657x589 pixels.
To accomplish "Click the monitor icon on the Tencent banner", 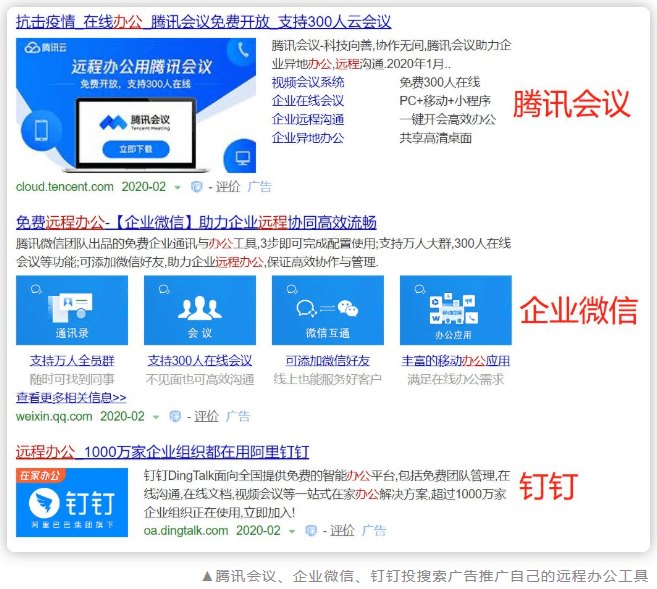I will pos(242,158).
